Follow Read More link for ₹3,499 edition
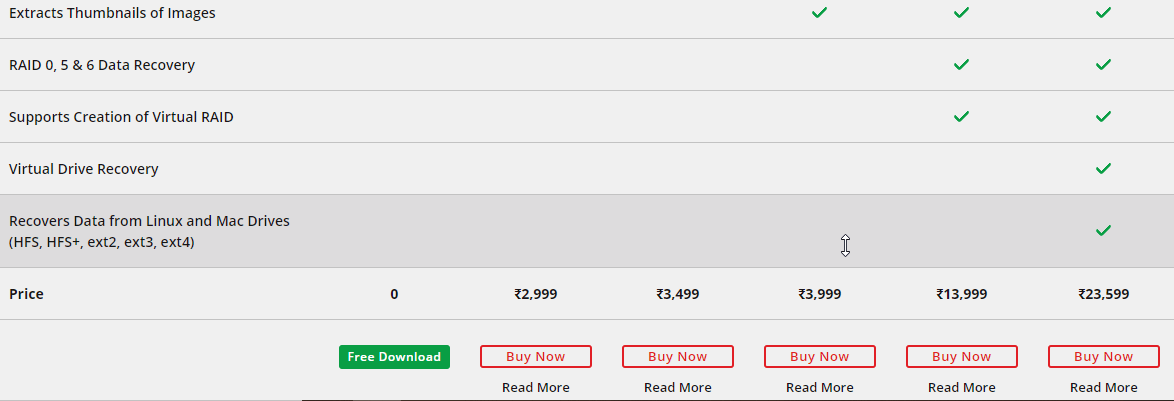This screenshot has width=1174, height=401. click(678, 387)
